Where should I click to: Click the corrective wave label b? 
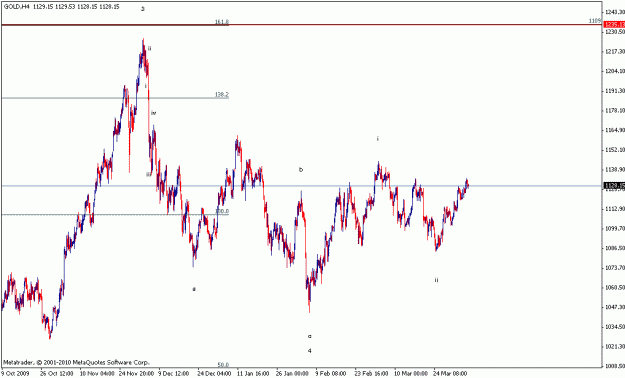click(x=301, y=169)
